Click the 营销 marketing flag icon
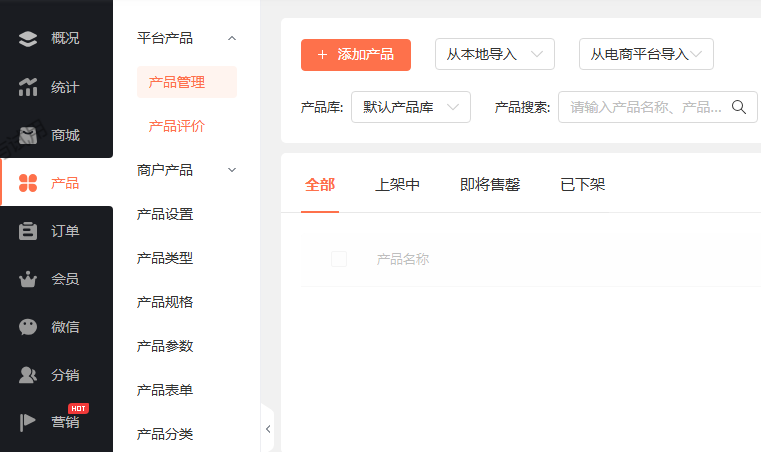 point(28,422)
